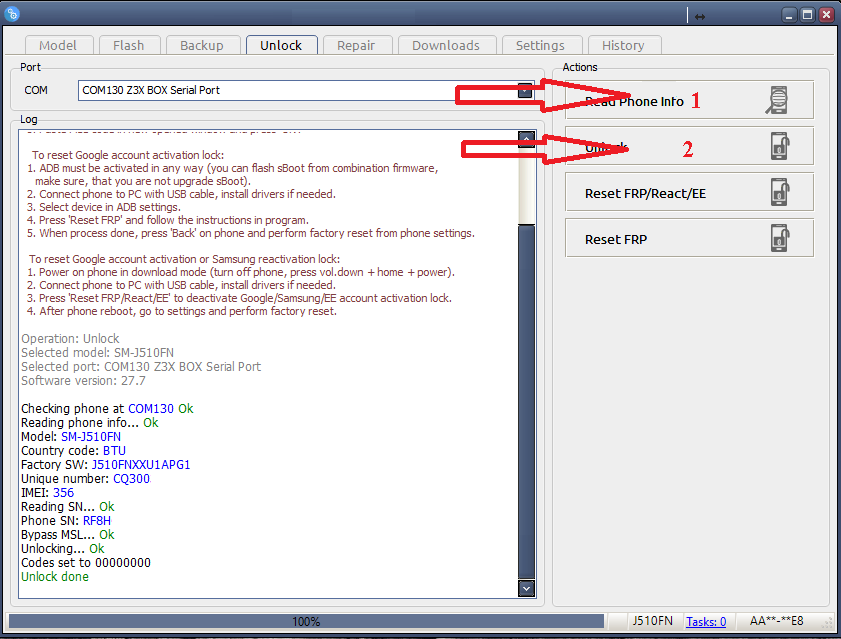The width and height of the screenshot is (841, 639).
Task: Open the Backup tab
Action: (202, 46)
